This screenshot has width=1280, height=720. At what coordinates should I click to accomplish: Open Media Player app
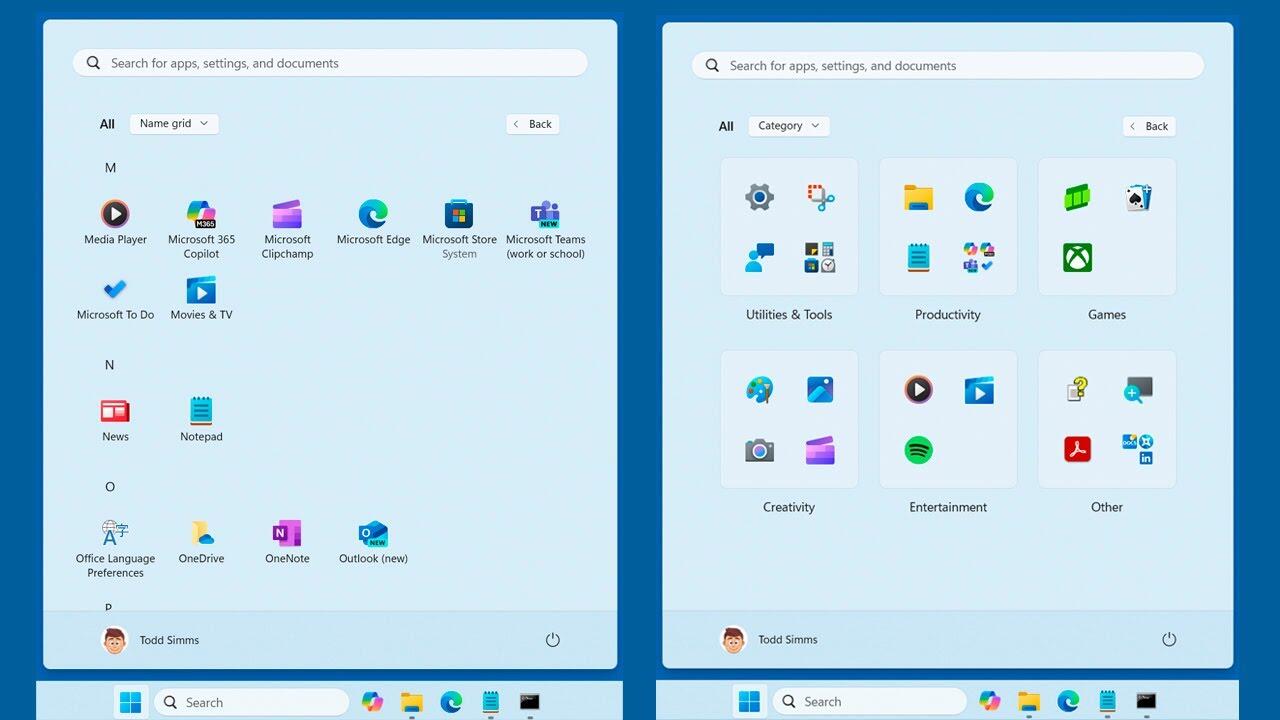(115, 222)
